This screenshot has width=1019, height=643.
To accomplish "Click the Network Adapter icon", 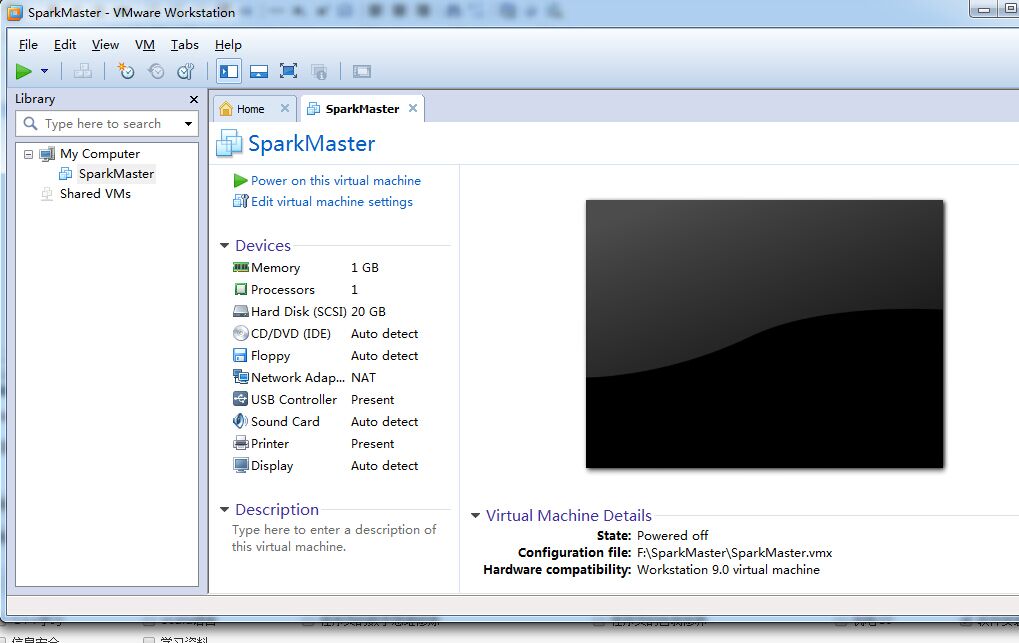I will pyautogui.click(x=240, y=377).
